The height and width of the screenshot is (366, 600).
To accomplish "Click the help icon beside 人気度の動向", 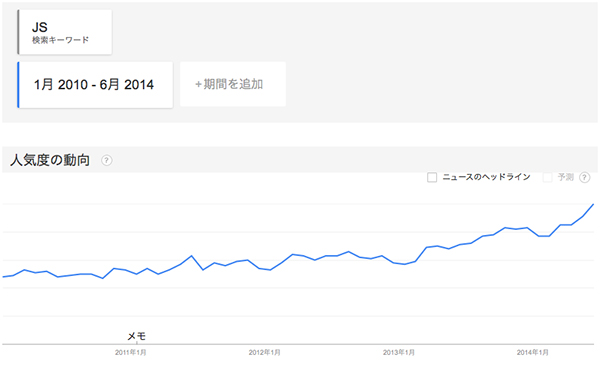I will pyautogui.click(x=107, y=160).
